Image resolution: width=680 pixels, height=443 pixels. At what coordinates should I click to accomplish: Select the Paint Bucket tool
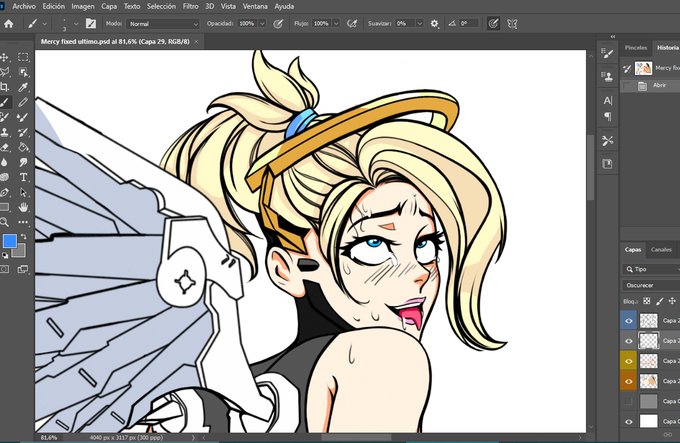[23, 147]
